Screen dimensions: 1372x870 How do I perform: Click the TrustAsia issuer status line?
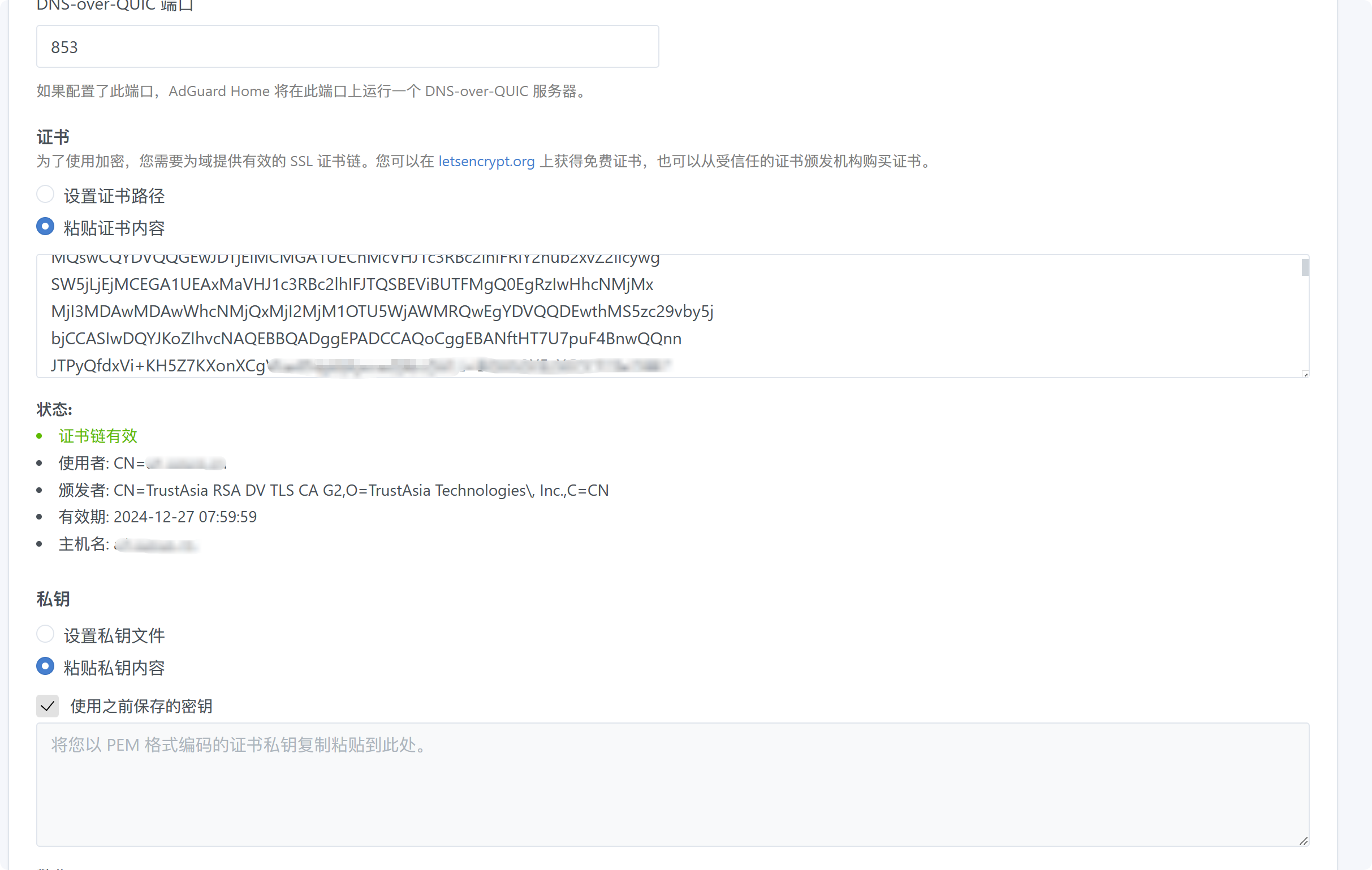click(333, 490)
